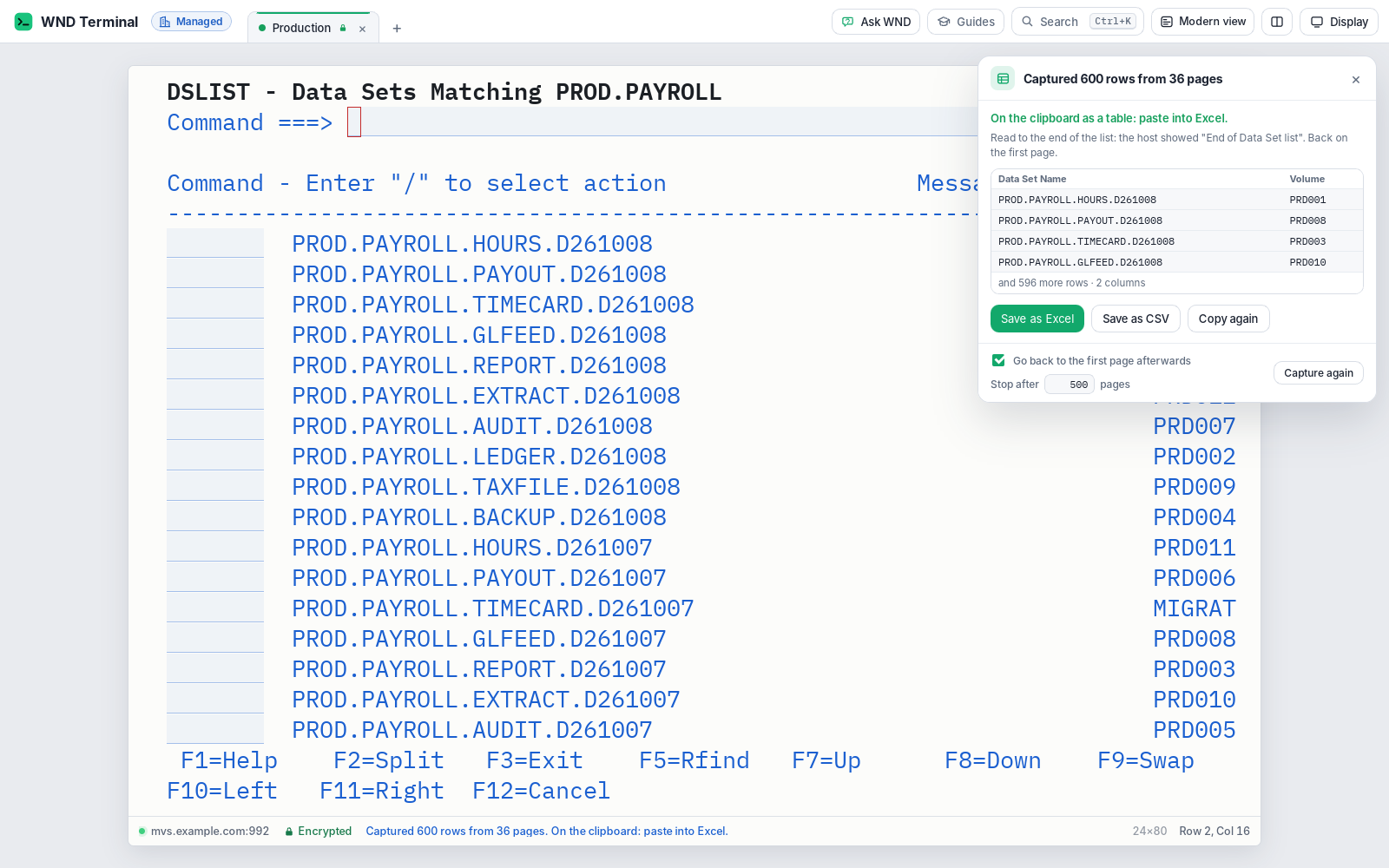Screen dimensions: 1389x868
Task: Click the F3=Exit function key
Action: pos(535,760)
